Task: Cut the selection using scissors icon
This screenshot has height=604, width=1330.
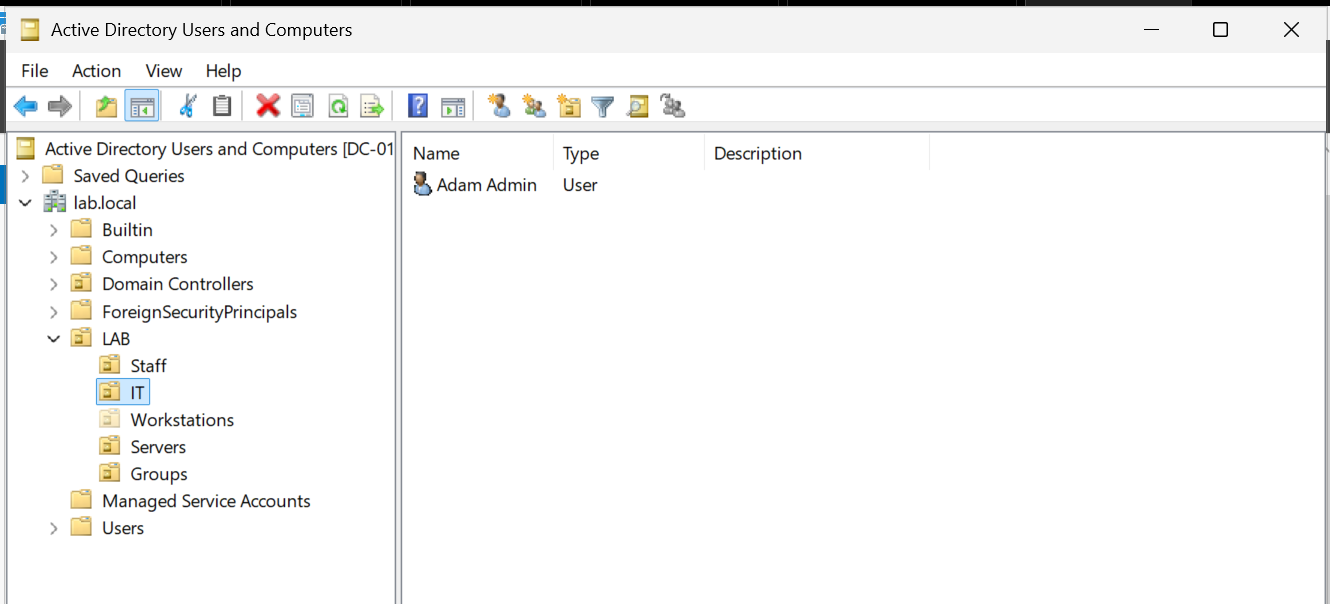Action: coord(187,106)
